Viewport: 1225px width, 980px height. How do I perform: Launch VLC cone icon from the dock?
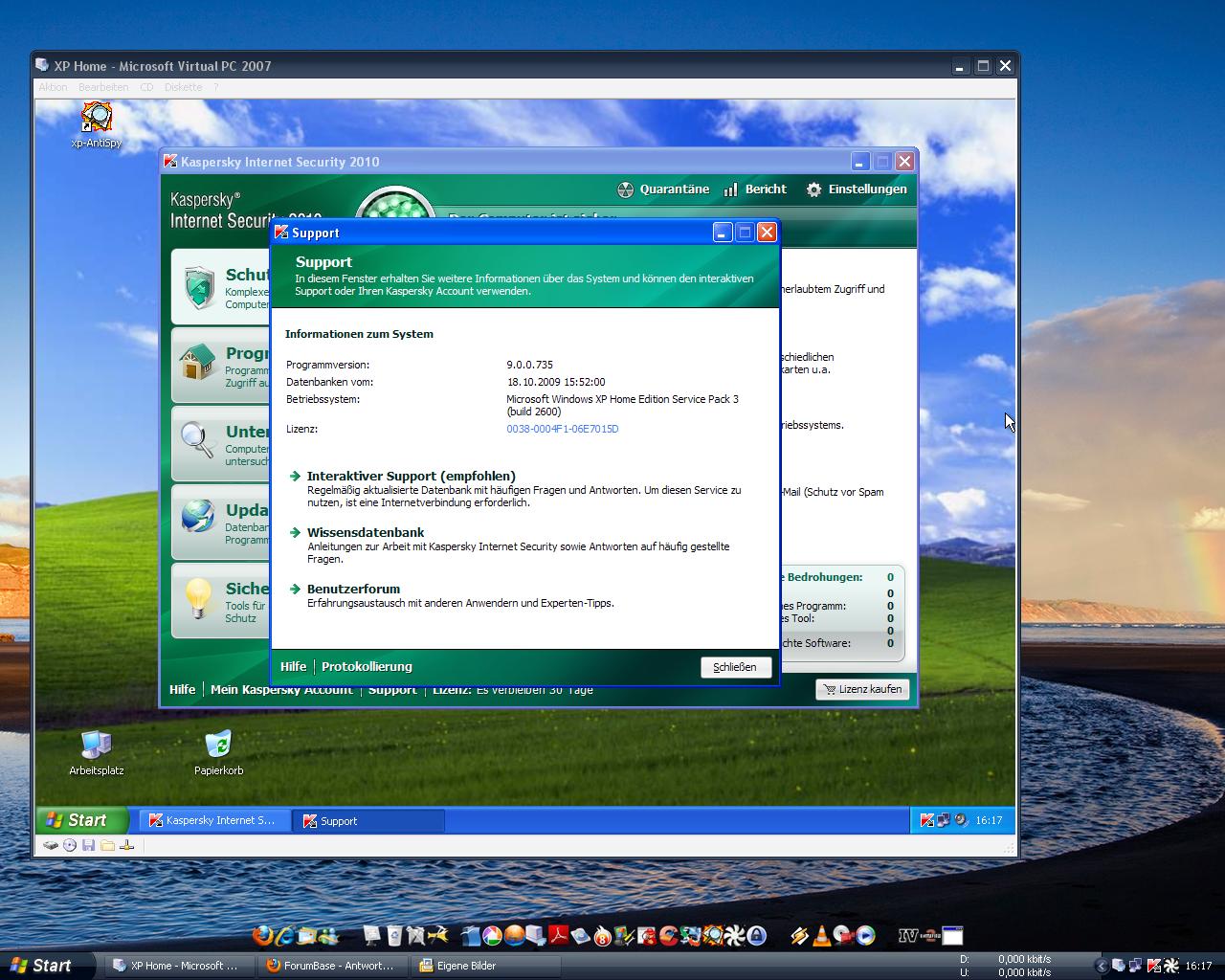click(821, 936)
